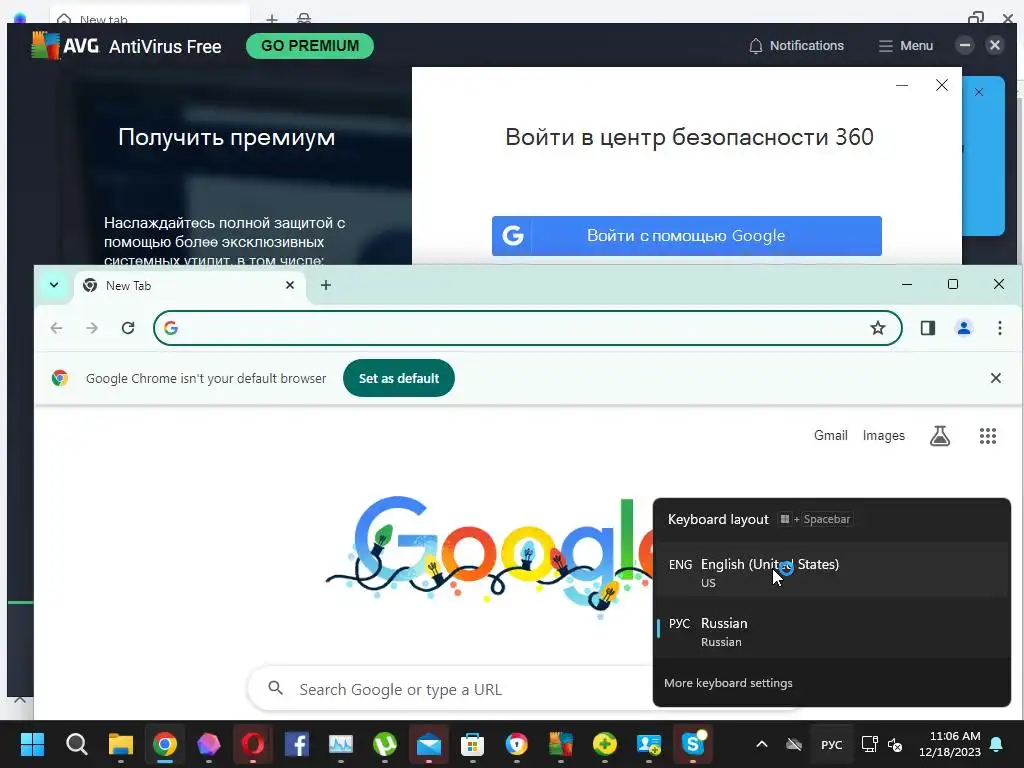Click the Chrome back navigation arrow
Screen dimensions: 1024x768
coord(57,328)
